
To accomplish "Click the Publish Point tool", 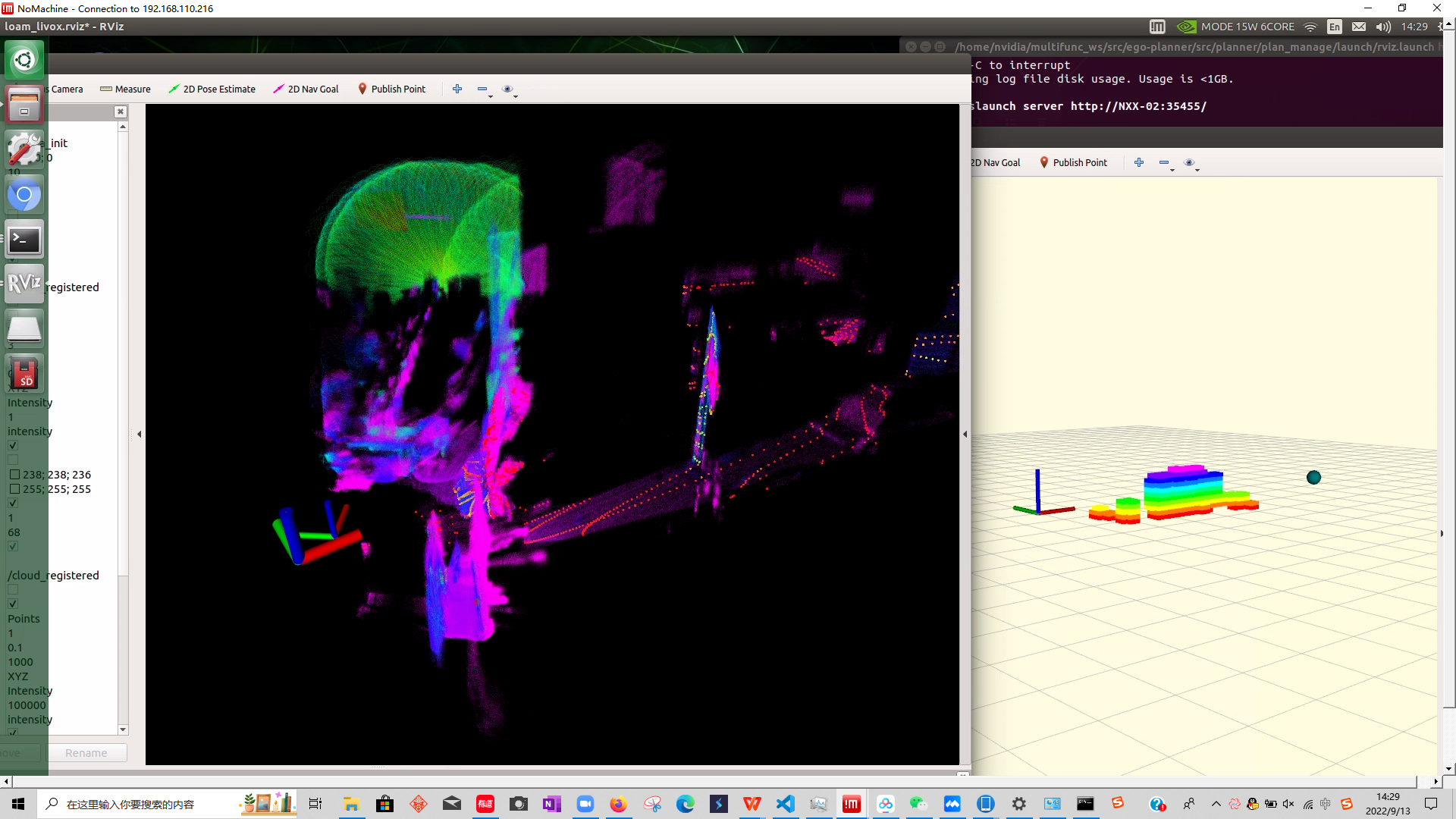I will pos(391,89).
